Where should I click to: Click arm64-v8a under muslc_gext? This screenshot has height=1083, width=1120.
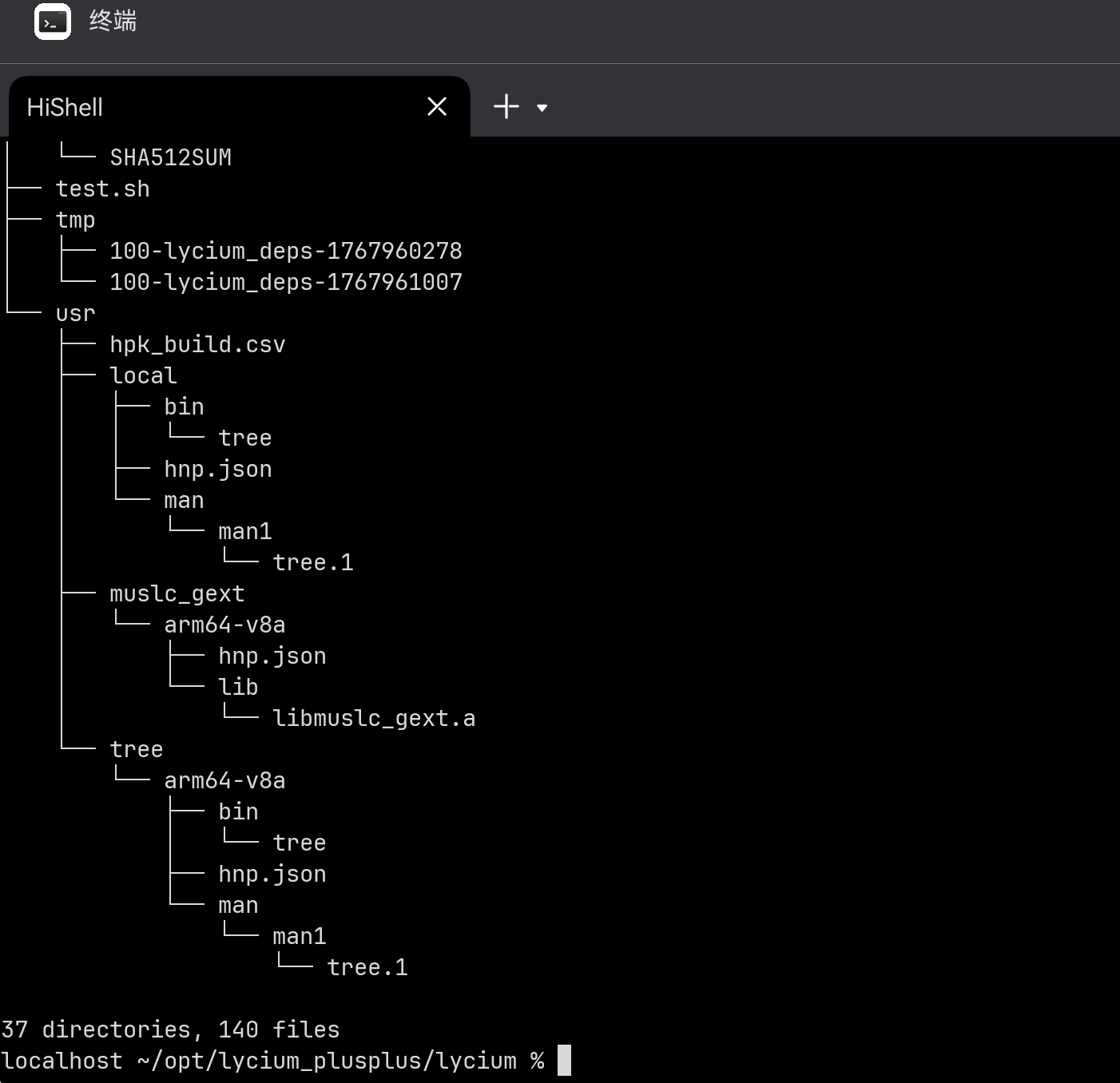225,625
